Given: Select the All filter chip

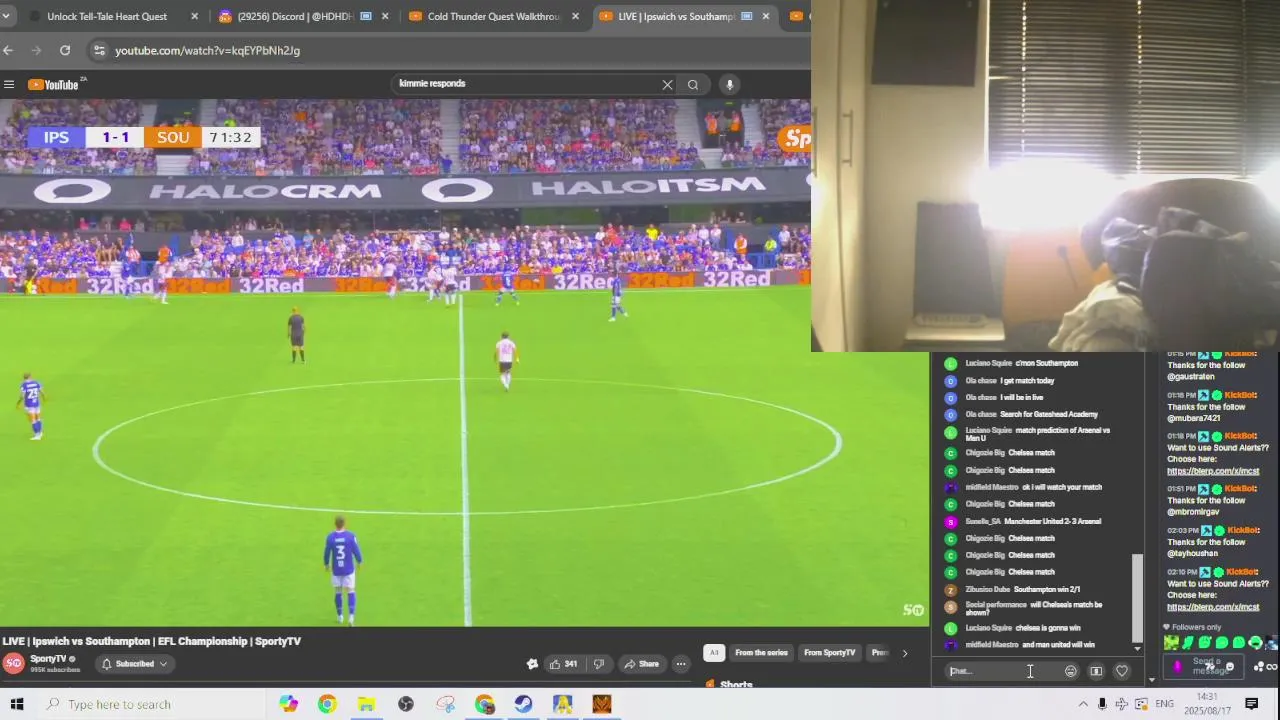Looking at the screenshot, I should (x=713, y=653).
